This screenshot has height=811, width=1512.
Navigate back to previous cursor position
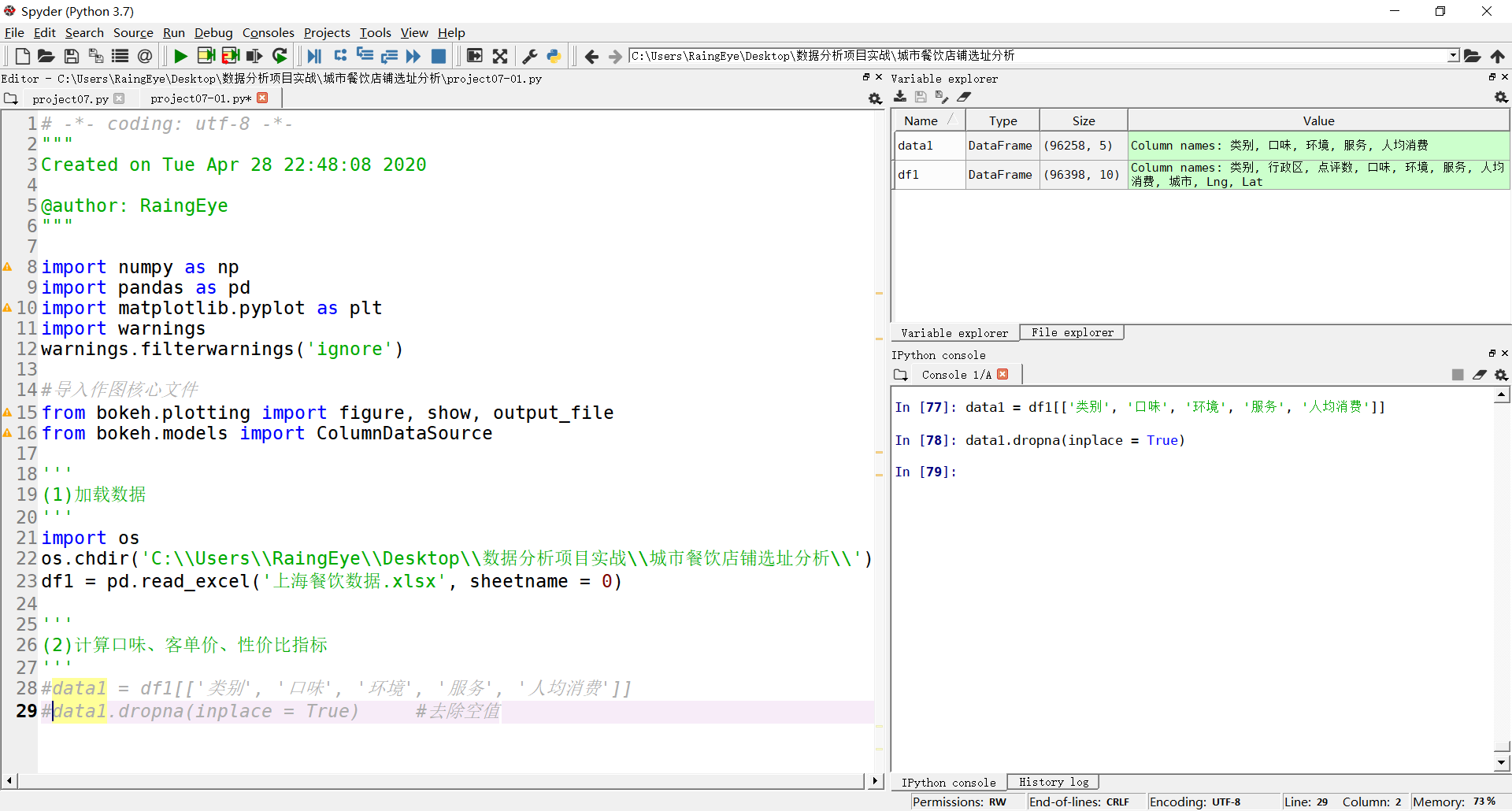coord(591,56)
